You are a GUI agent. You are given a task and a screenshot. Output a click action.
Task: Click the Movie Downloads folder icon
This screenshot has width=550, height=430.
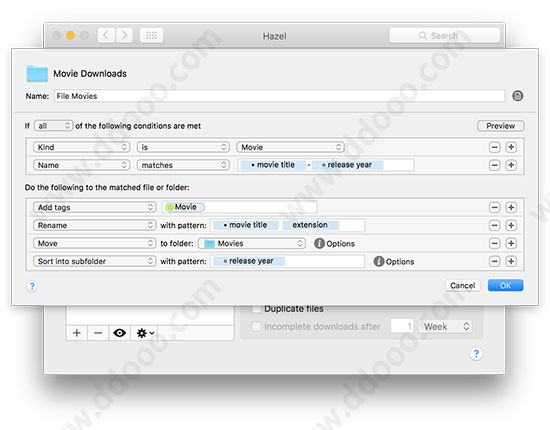(x=37, y=74)
